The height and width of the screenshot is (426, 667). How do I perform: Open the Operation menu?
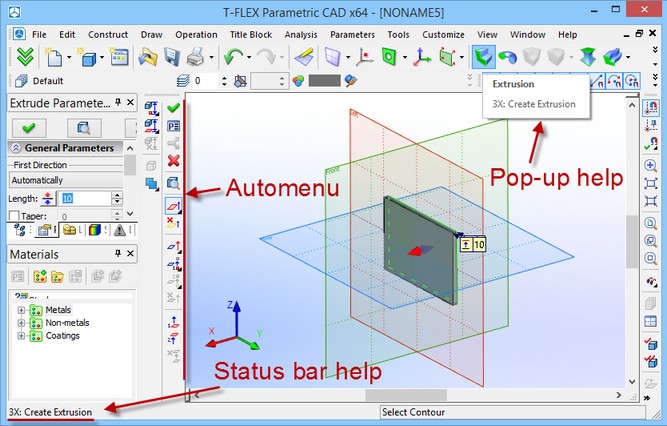196,35
